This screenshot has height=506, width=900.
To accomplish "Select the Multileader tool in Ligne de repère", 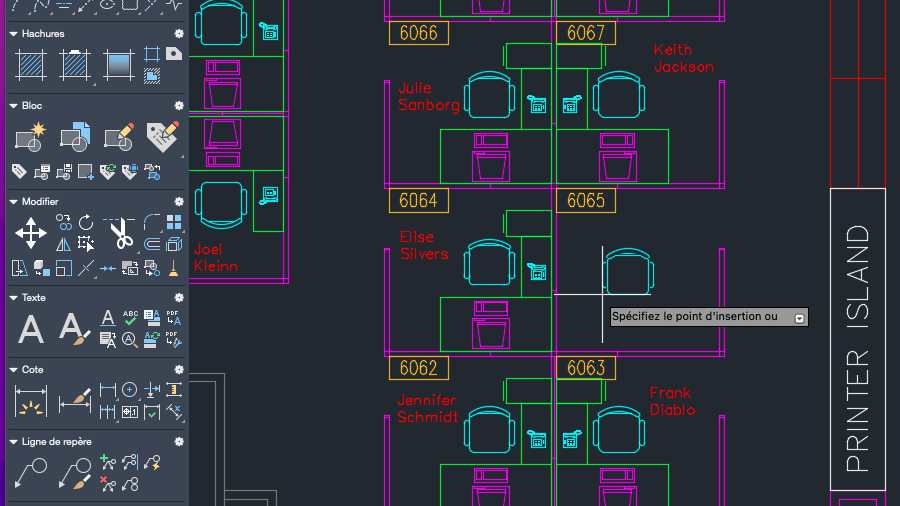I will tap(31, 473).
